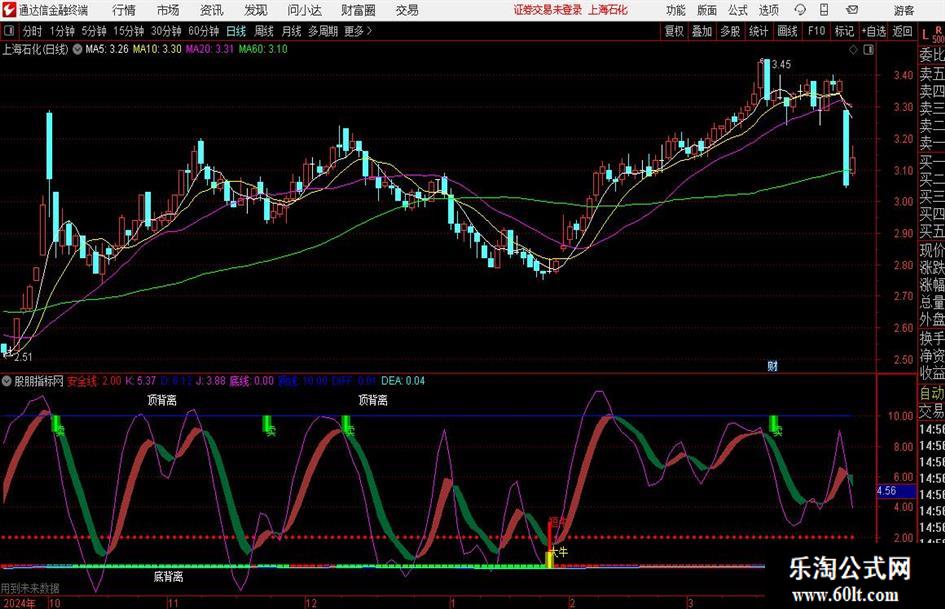The height and width of the screenshot is (609, 945).
Task: Open the 财富圈 menu
Action: (x=358, y=10)
